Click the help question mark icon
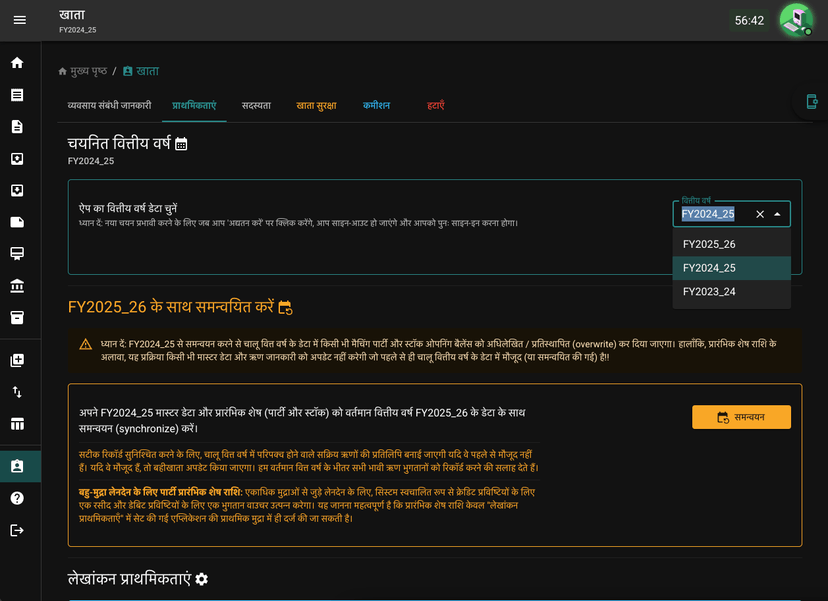828x601 pixels. coord(17,498)
